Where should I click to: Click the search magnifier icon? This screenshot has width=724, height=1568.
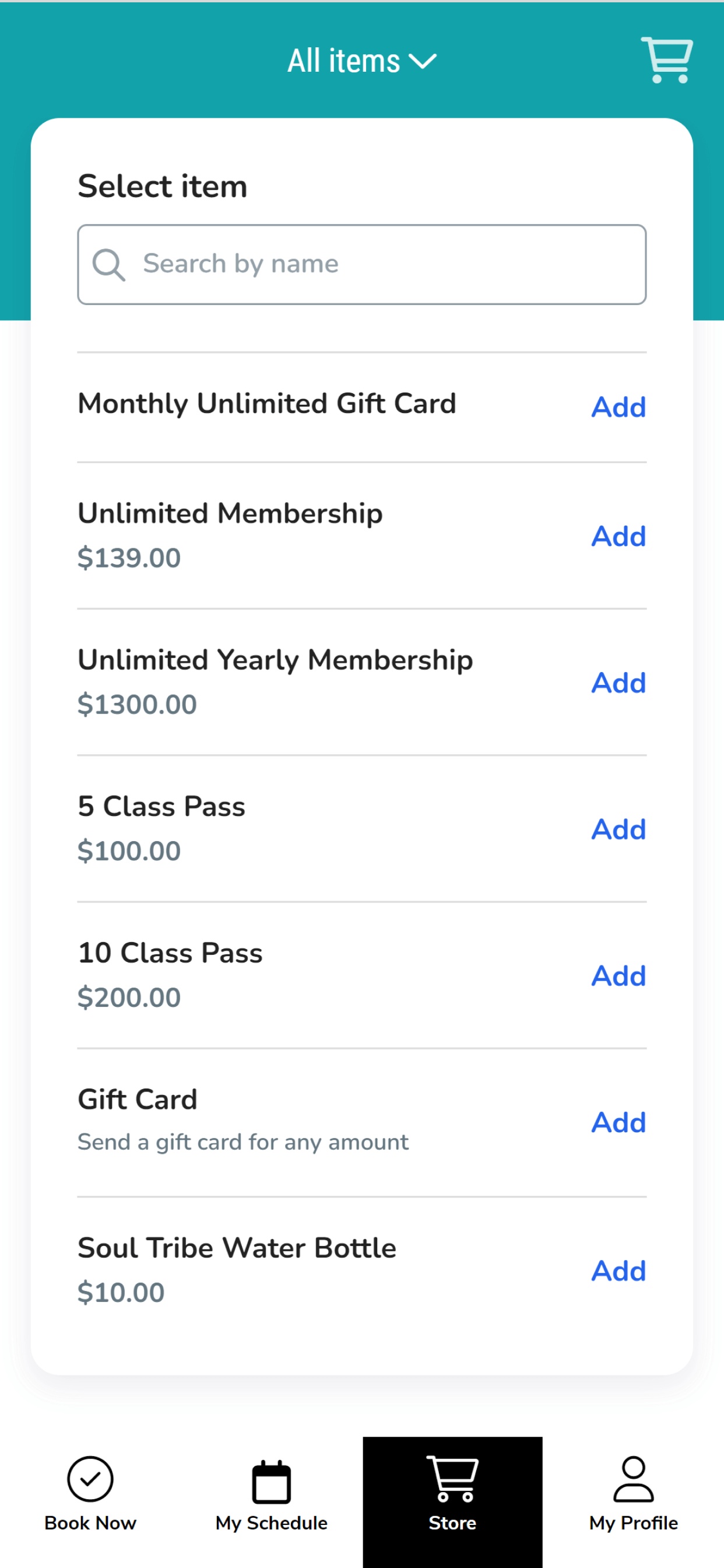pyautogui.click(x=108, y=265)
